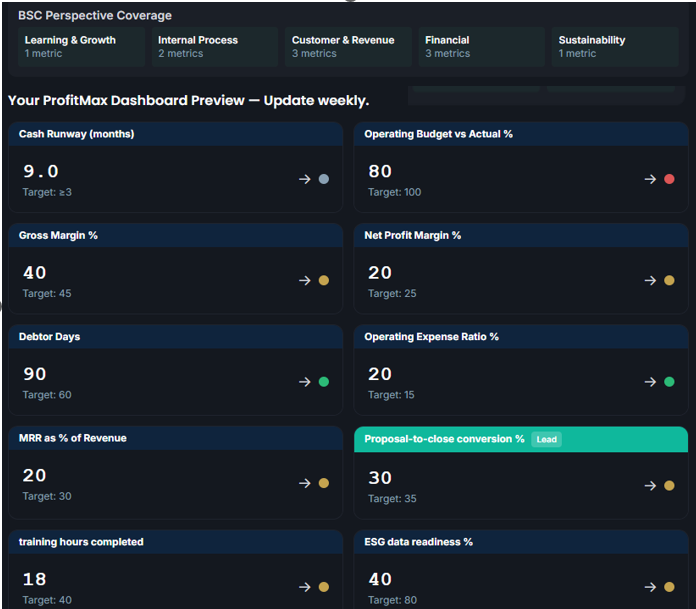Click the training hours value 18
Viewport: 696px width, 609px height.
point(35,579)
